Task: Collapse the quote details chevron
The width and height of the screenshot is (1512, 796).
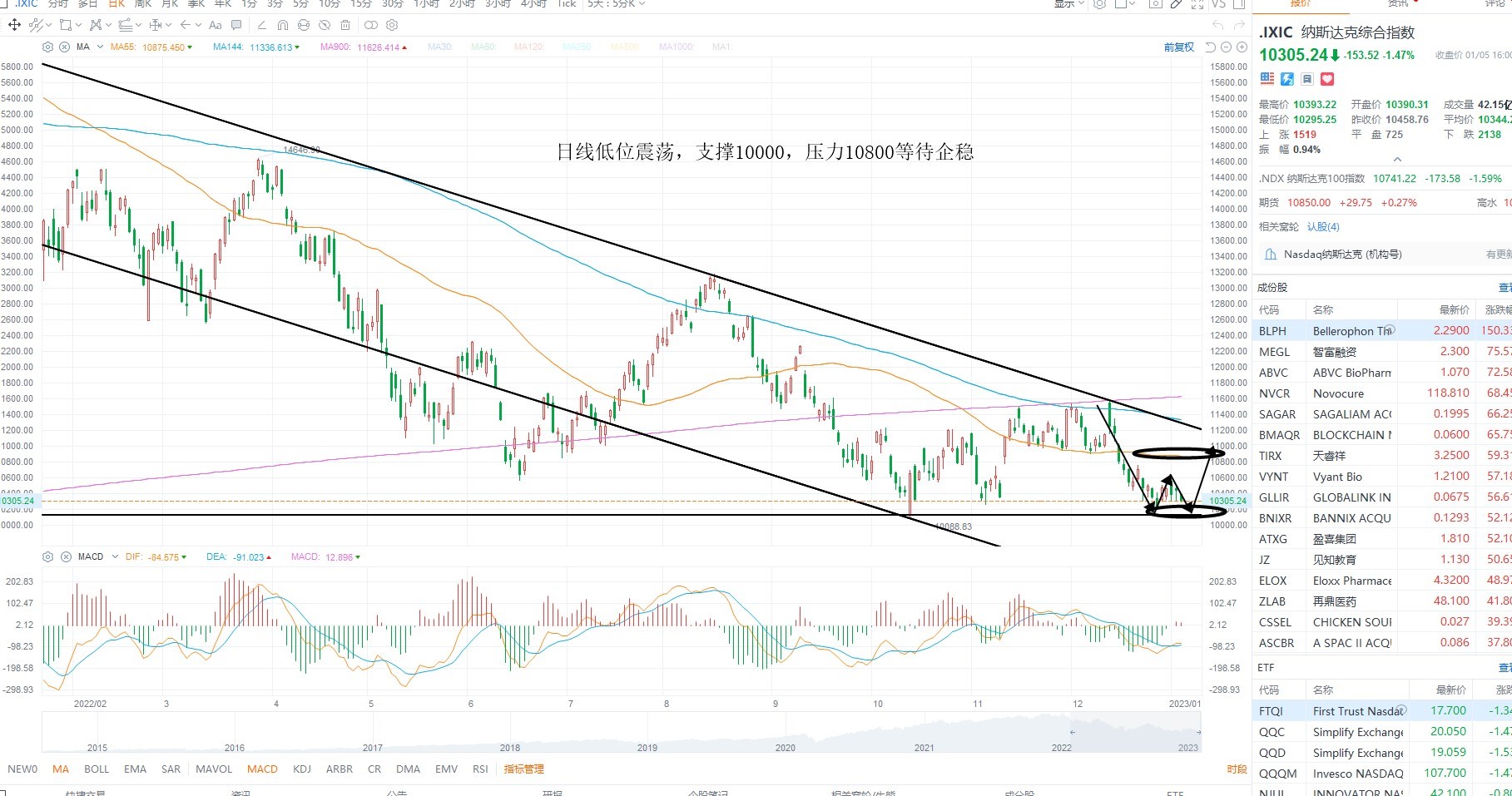Action: (x=1397, y=160)
